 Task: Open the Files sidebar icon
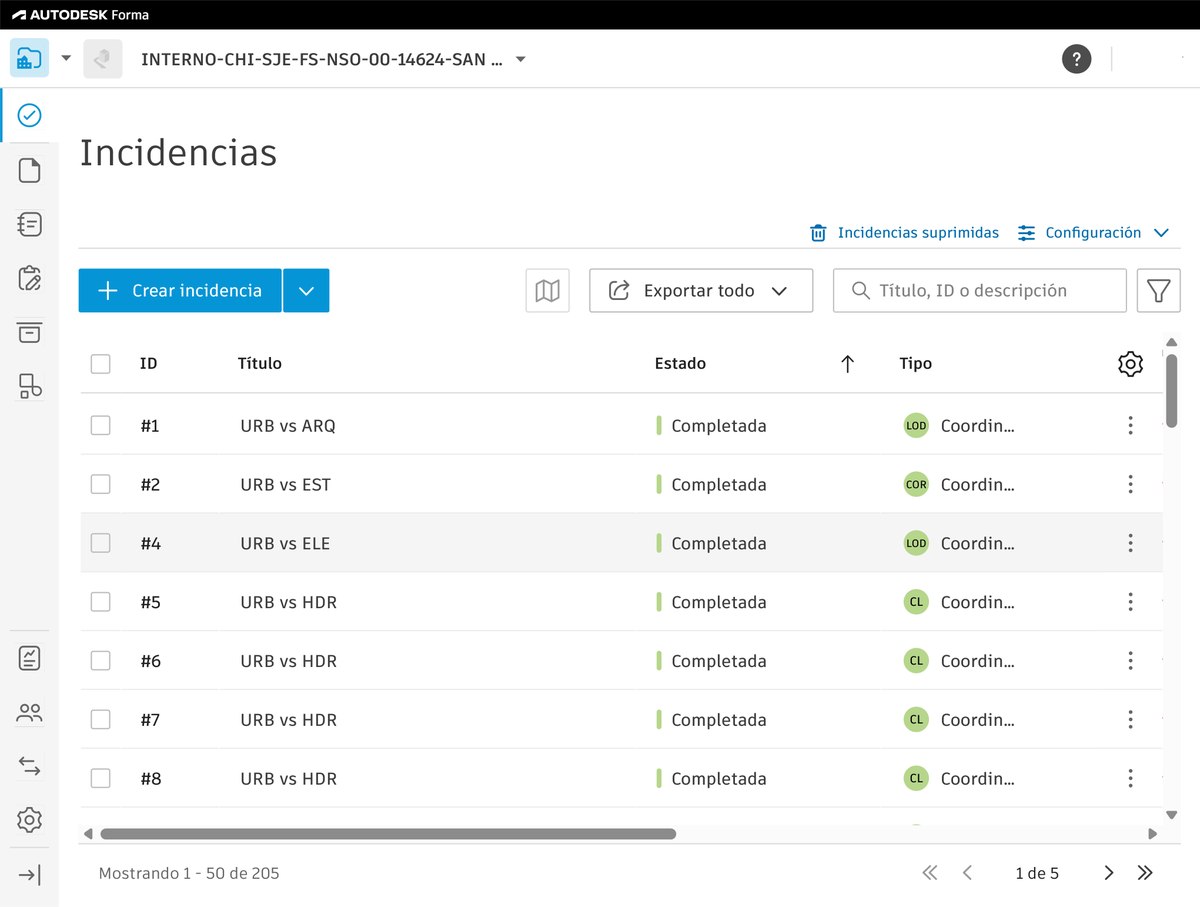pyautogui.click(x=30, y=170)
